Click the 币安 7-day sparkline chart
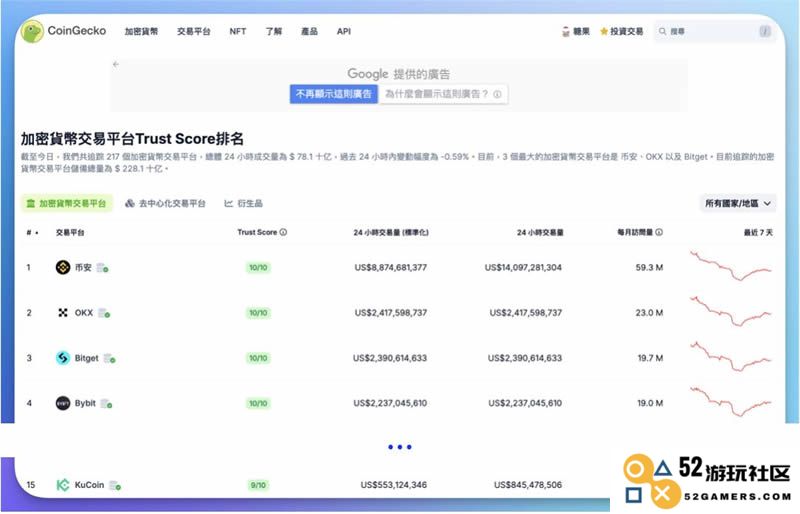Viewport: 800px width, 514px height. [x=730, y=265]
